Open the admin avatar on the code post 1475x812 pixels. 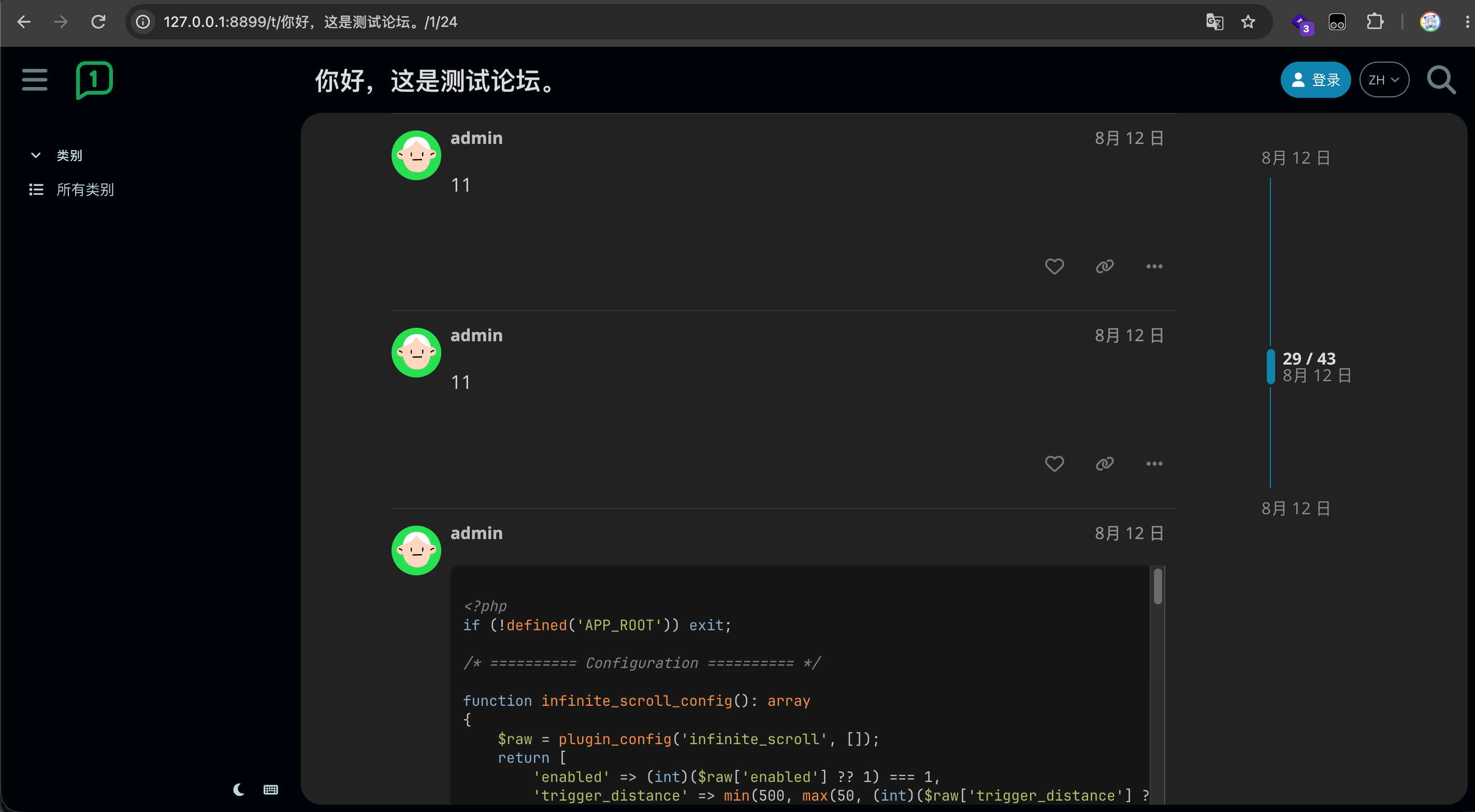click(x=416, y=550)
